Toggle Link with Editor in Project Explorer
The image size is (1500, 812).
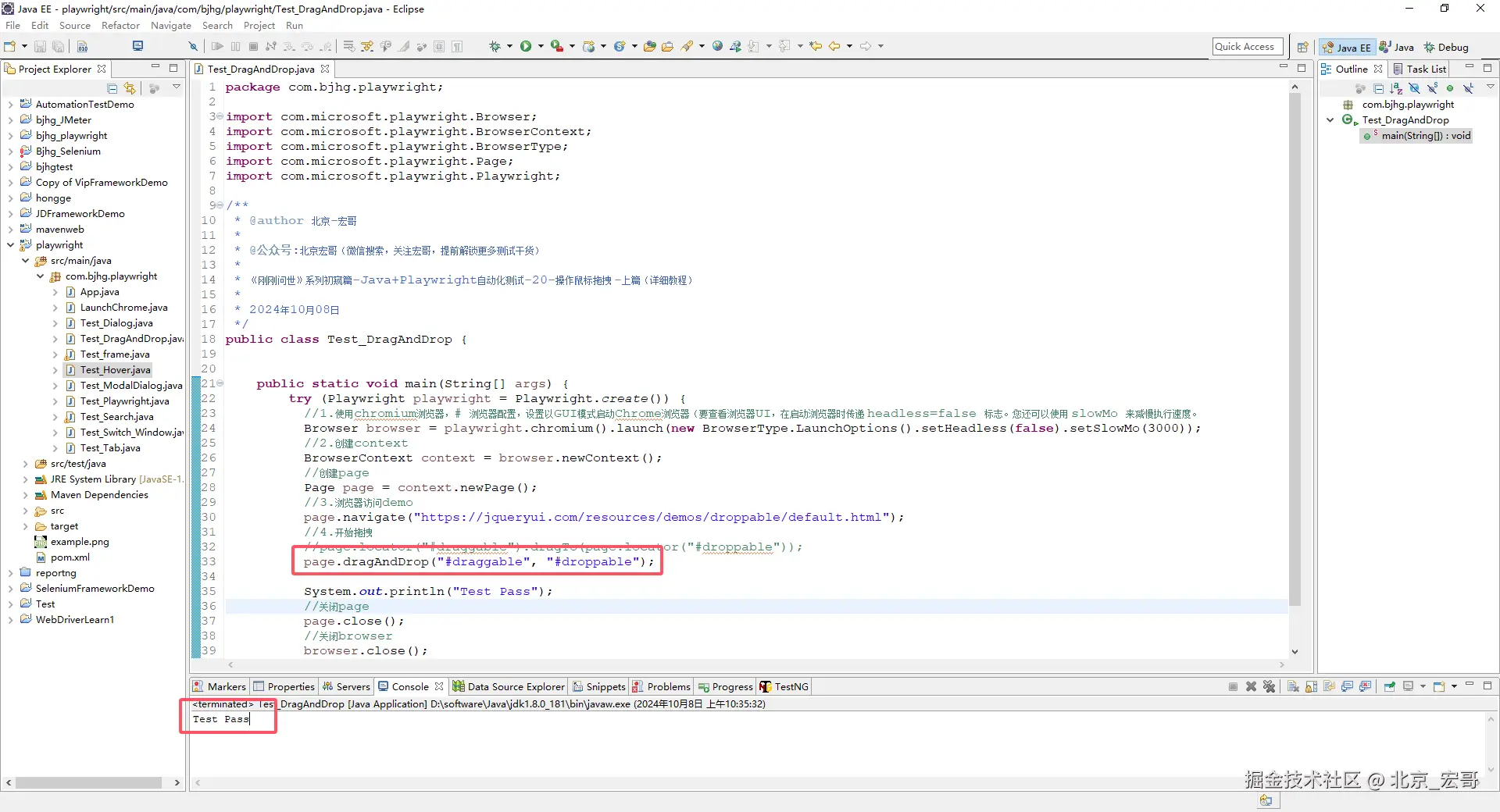130,88
